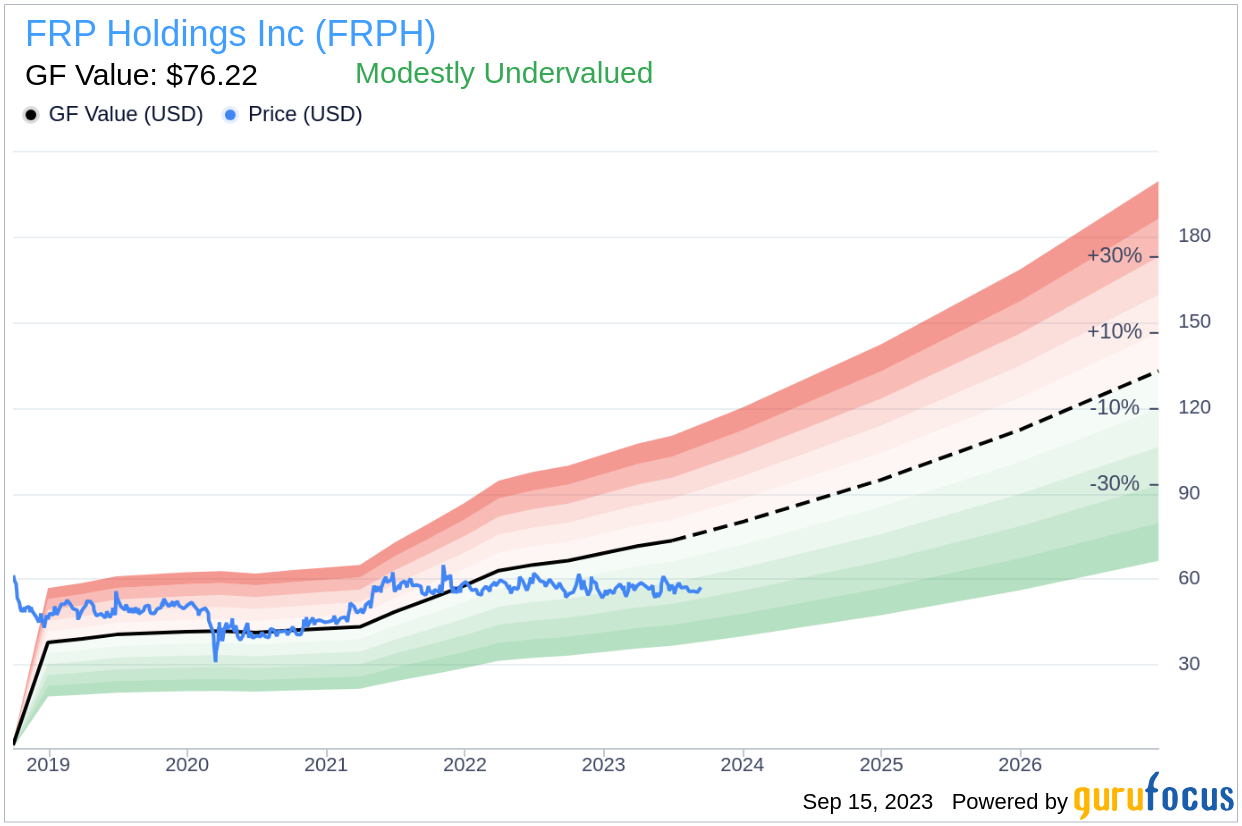Viewport: 1242px width, 826px height.
Task: Click the Sep 15, 2023 date stamp
Action: [867, 802]
